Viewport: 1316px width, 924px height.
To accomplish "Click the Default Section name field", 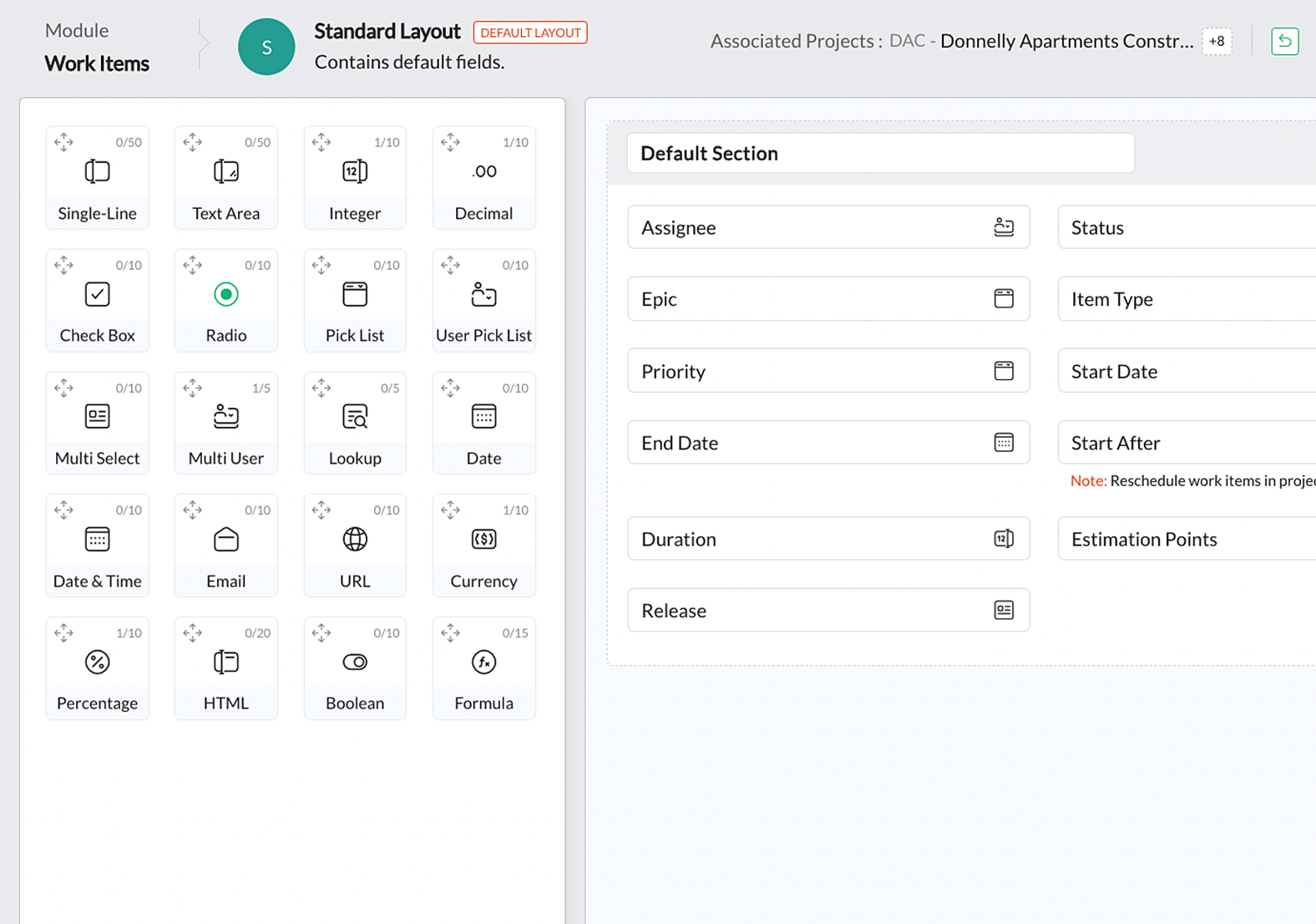I will tap(881, 153).
